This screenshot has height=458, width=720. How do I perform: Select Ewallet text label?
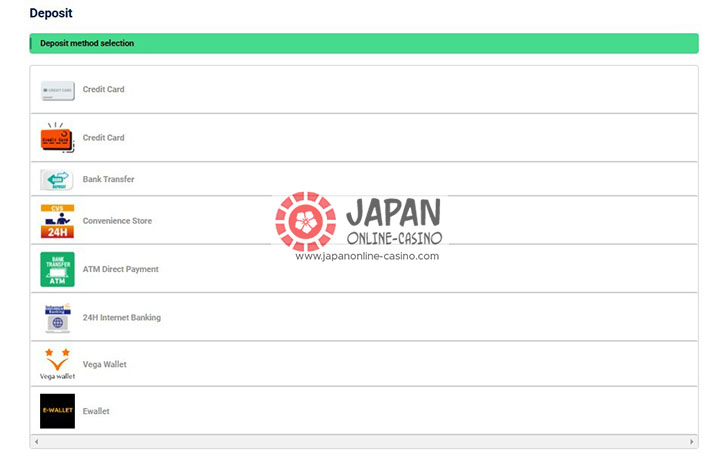pos(96,411)
